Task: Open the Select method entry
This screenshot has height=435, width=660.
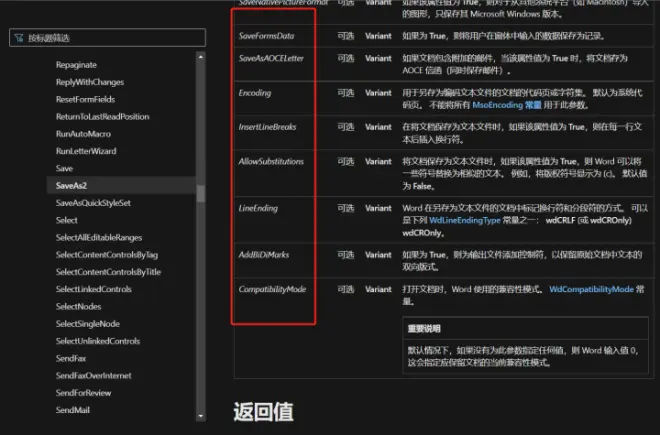Action: pyautogui.click(x=67, y=220)
